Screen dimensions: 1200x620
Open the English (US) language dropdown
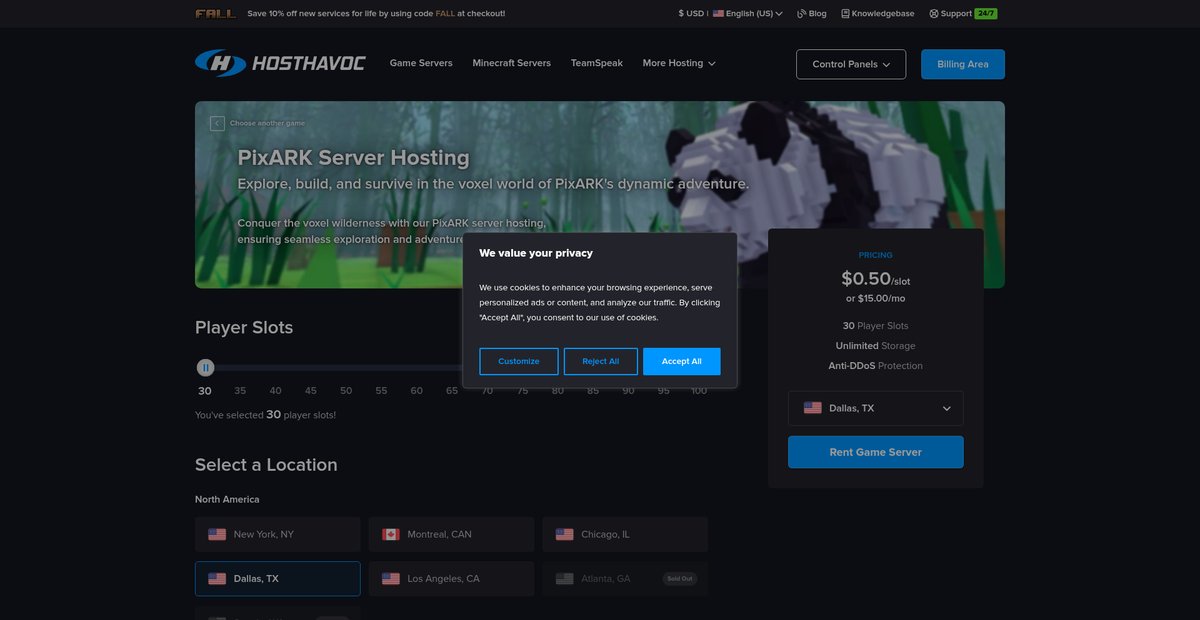(x=748, y=14)
